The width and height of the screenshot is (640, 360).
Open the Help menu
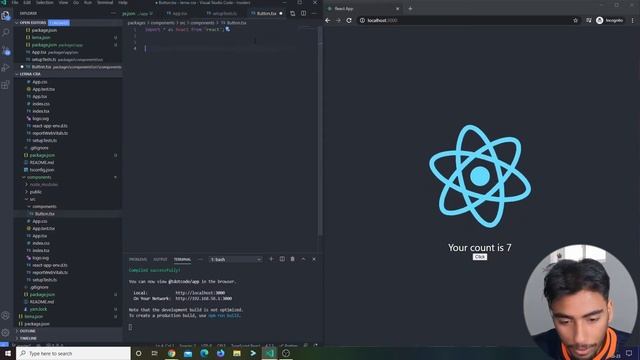click(x=123, y=2)
